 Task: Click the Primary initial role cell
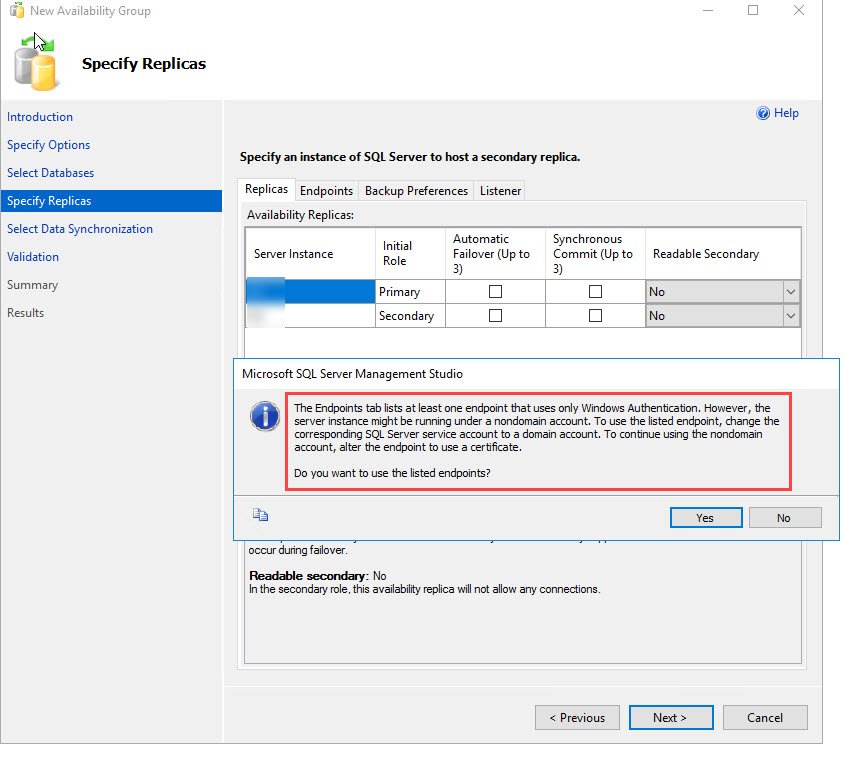pos(410,291)
